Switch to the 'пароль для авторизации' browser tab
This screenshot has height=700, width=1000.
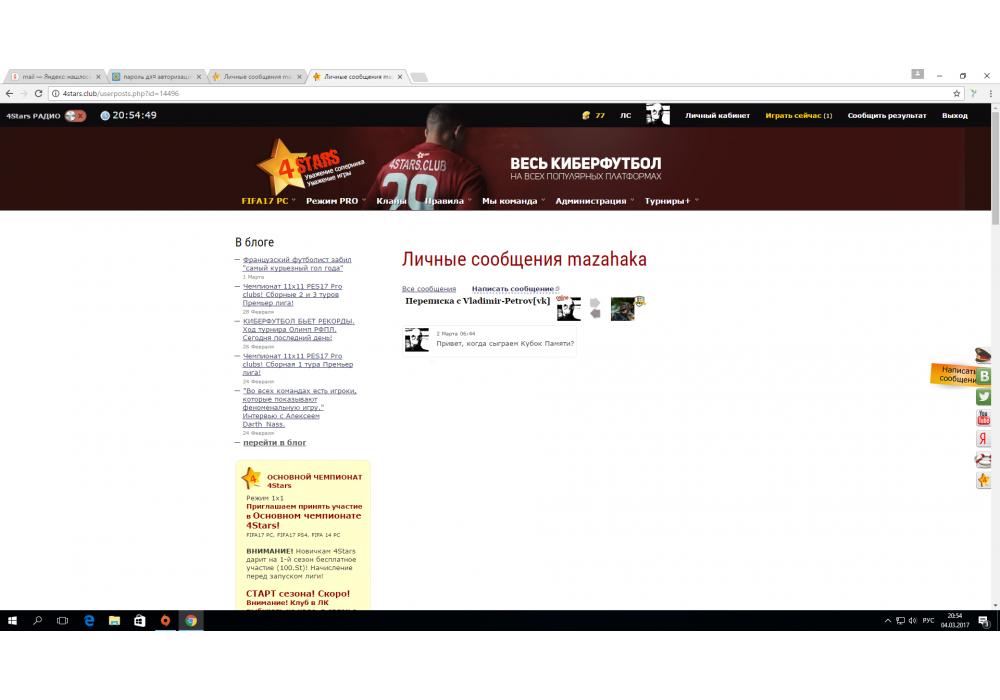coord(152,76)
